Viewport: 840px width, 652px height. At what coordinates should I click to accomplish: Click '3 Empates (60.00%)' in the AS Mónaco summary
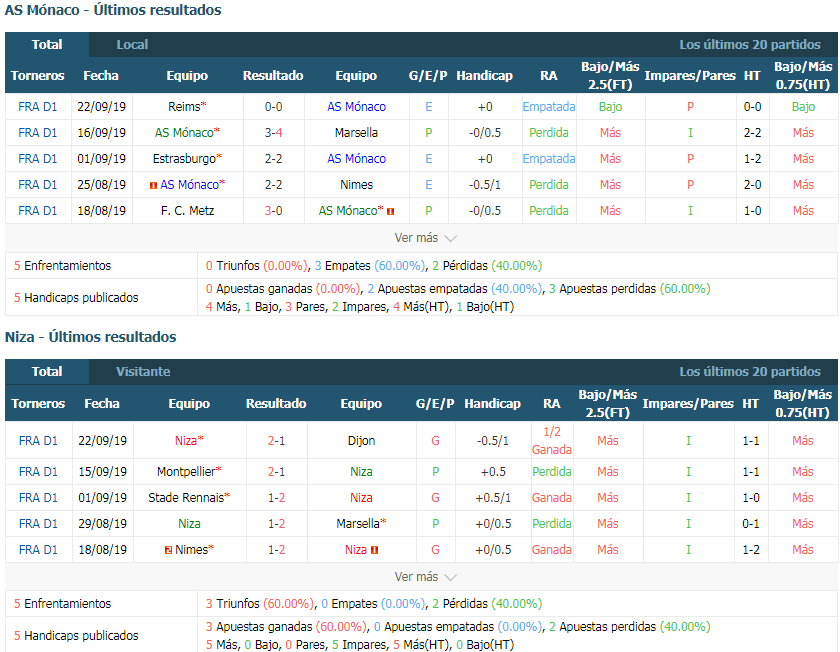(370, 266)
